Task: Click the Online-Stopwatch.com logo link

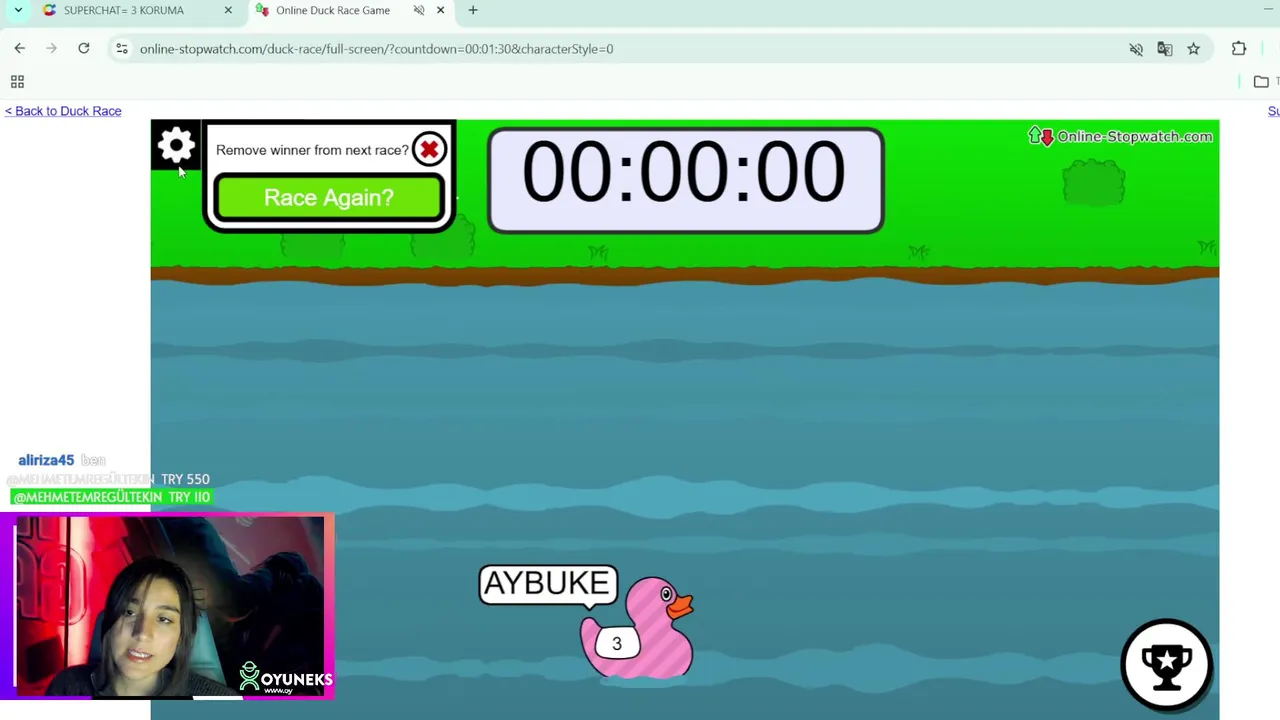Action: pos(1121,137)
